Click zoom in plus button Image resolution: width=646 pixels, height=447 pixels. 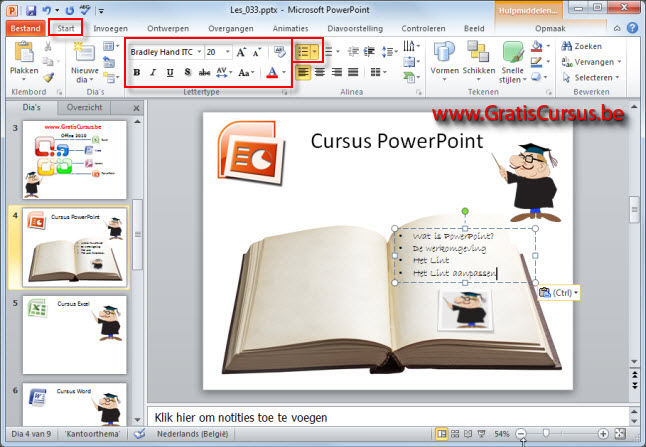(x=603, y=433)
